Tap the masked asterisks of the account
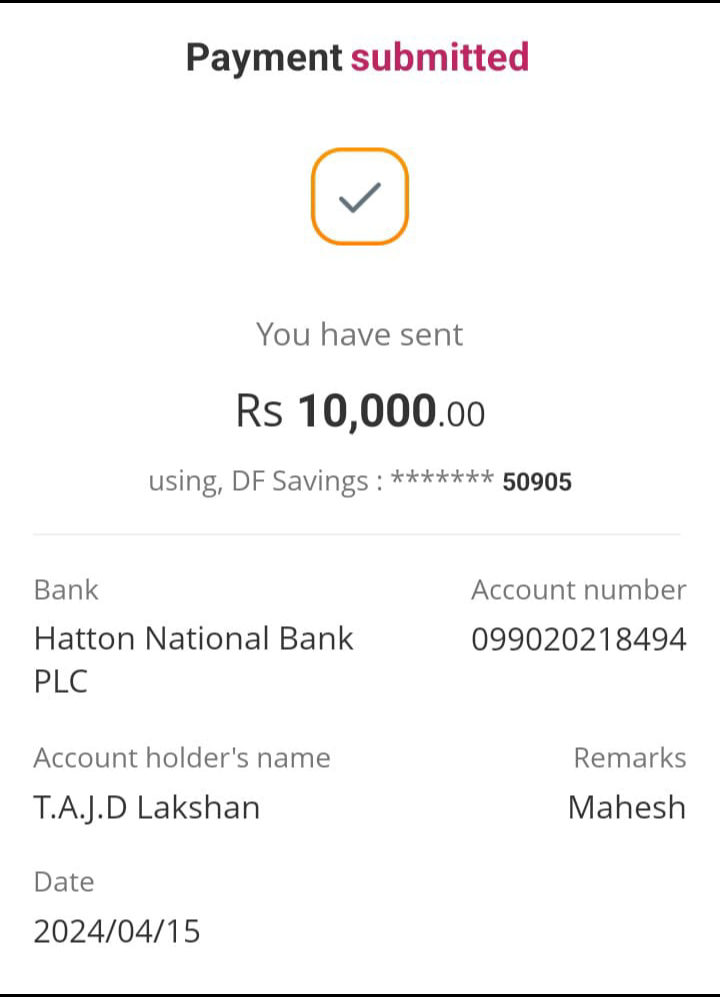 (442, 481)
